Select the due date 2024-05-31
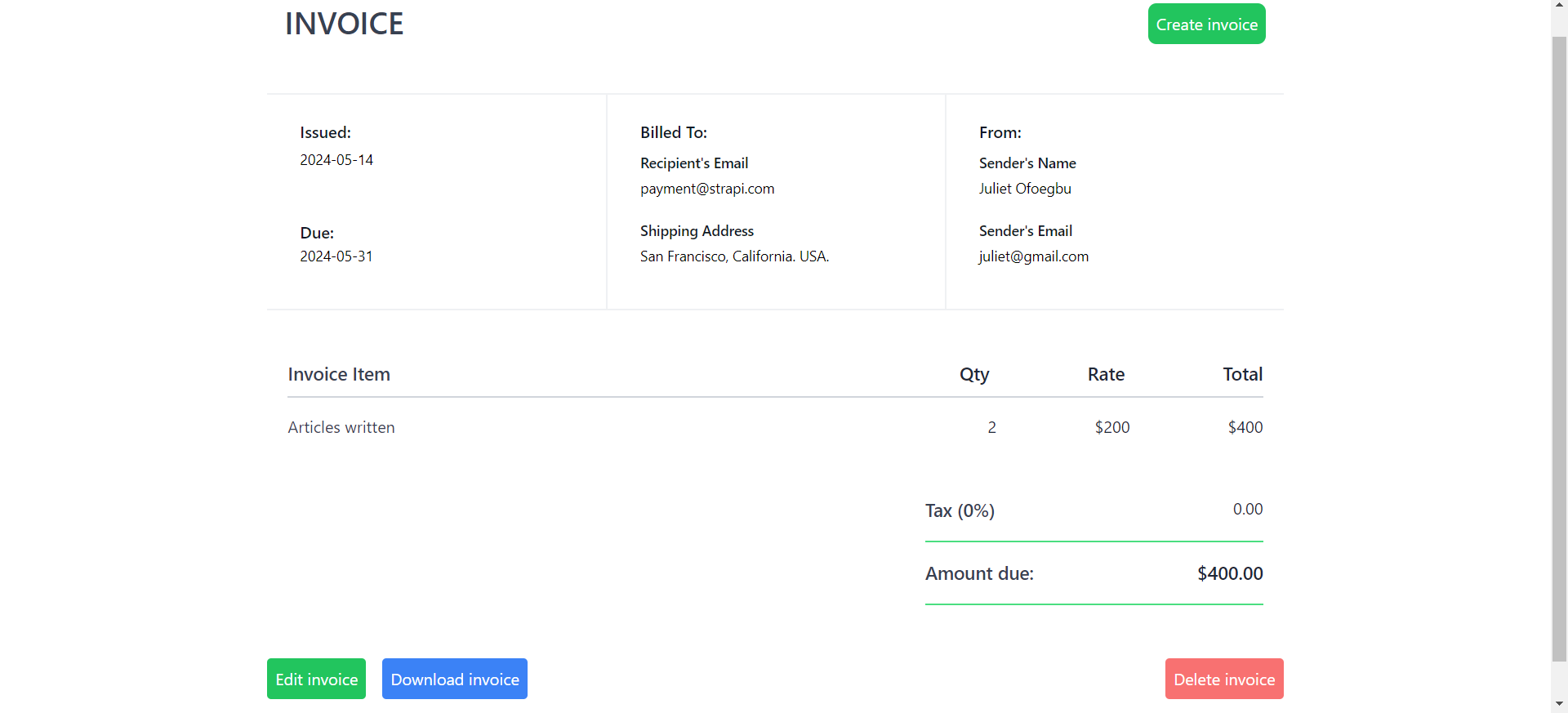Screen dimensions: 1568x713 click(336, 256)
